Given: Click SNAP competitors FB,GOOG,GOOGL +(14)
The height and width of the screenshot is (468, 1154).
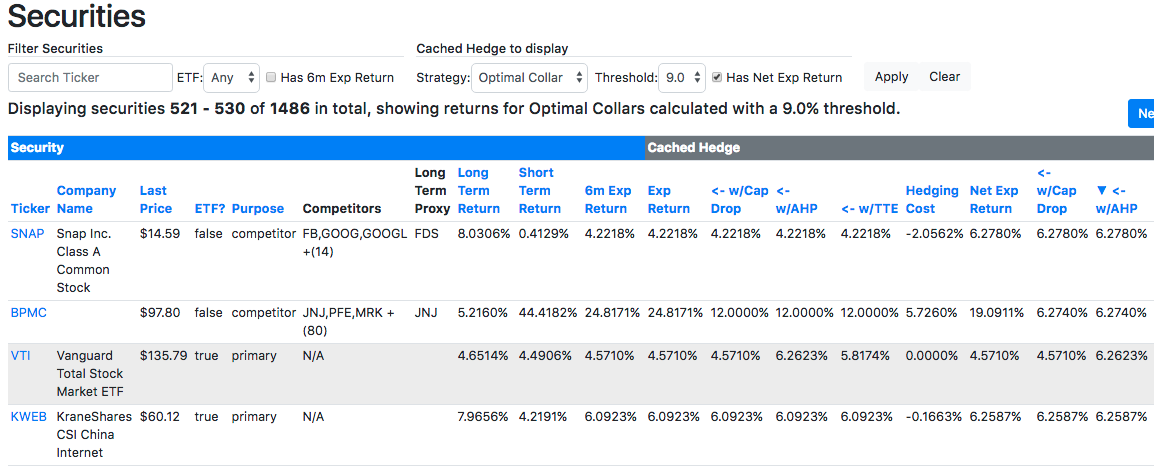Looking at the screenshot, I should pos(355,242).
